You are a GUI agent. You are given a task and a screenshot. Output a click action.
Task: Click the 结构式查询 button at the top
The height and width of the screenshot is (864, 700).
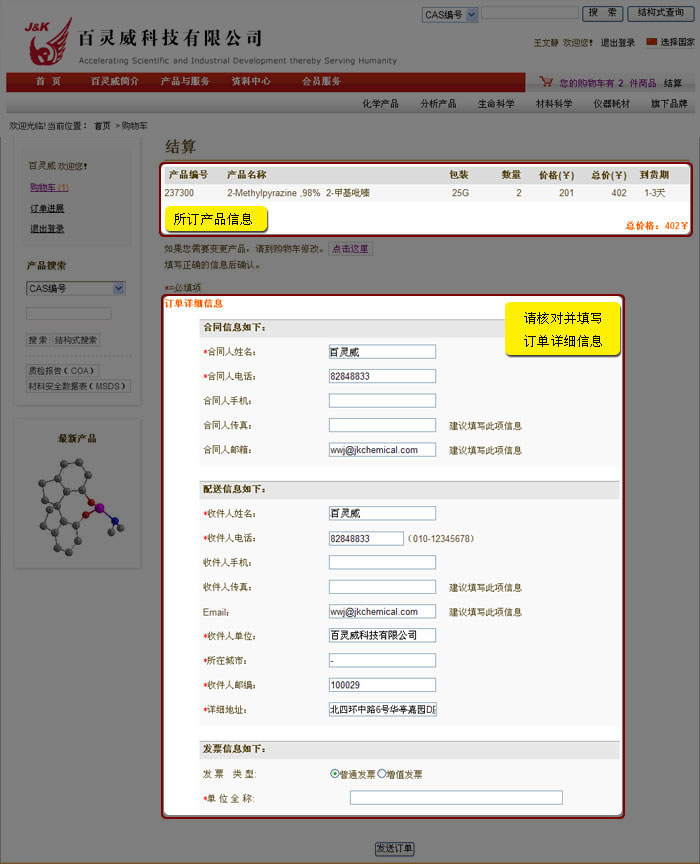(x=660, y=13)
